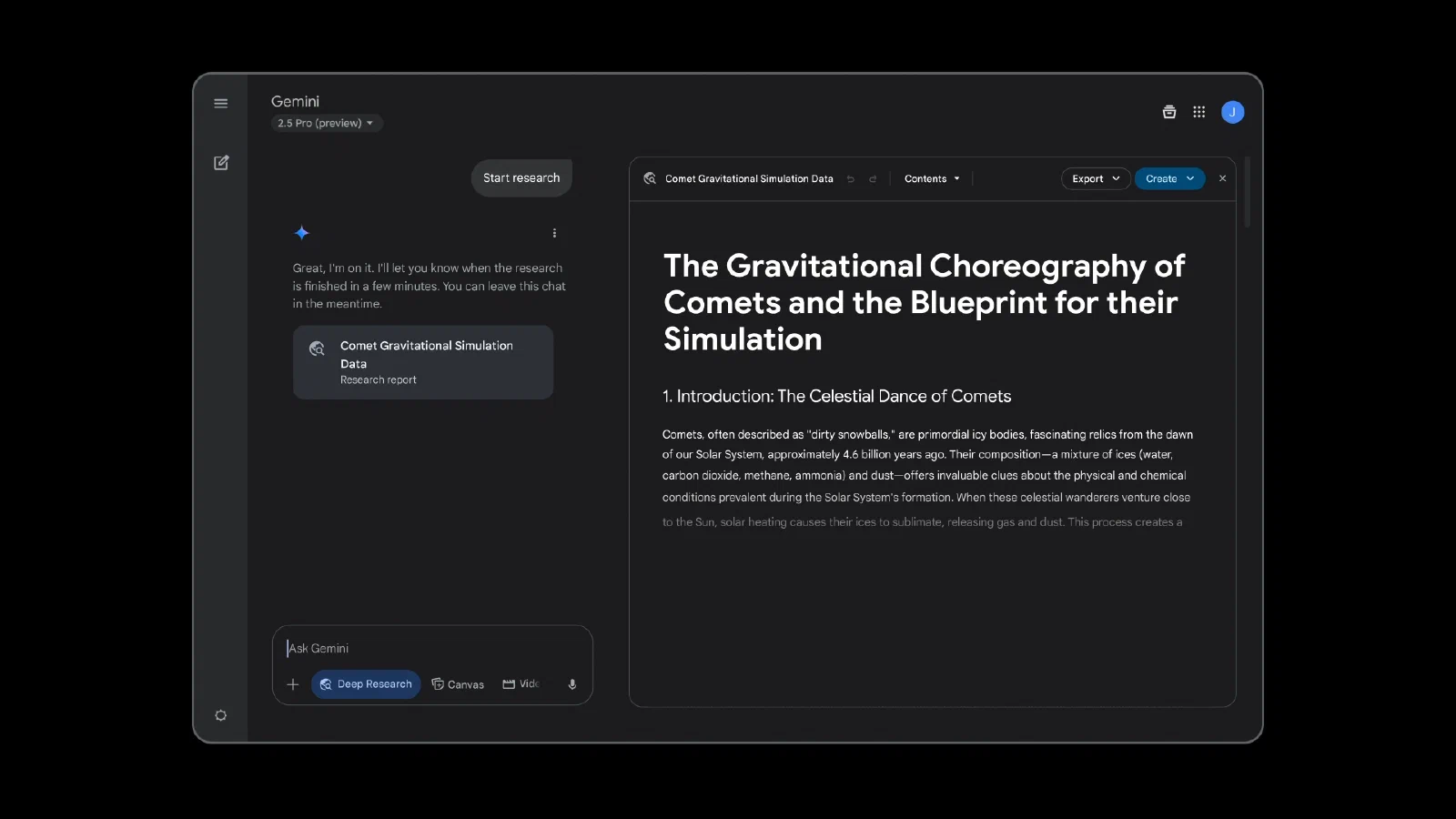
Task: Click the report panel research icon
Action: click(650, 178)
